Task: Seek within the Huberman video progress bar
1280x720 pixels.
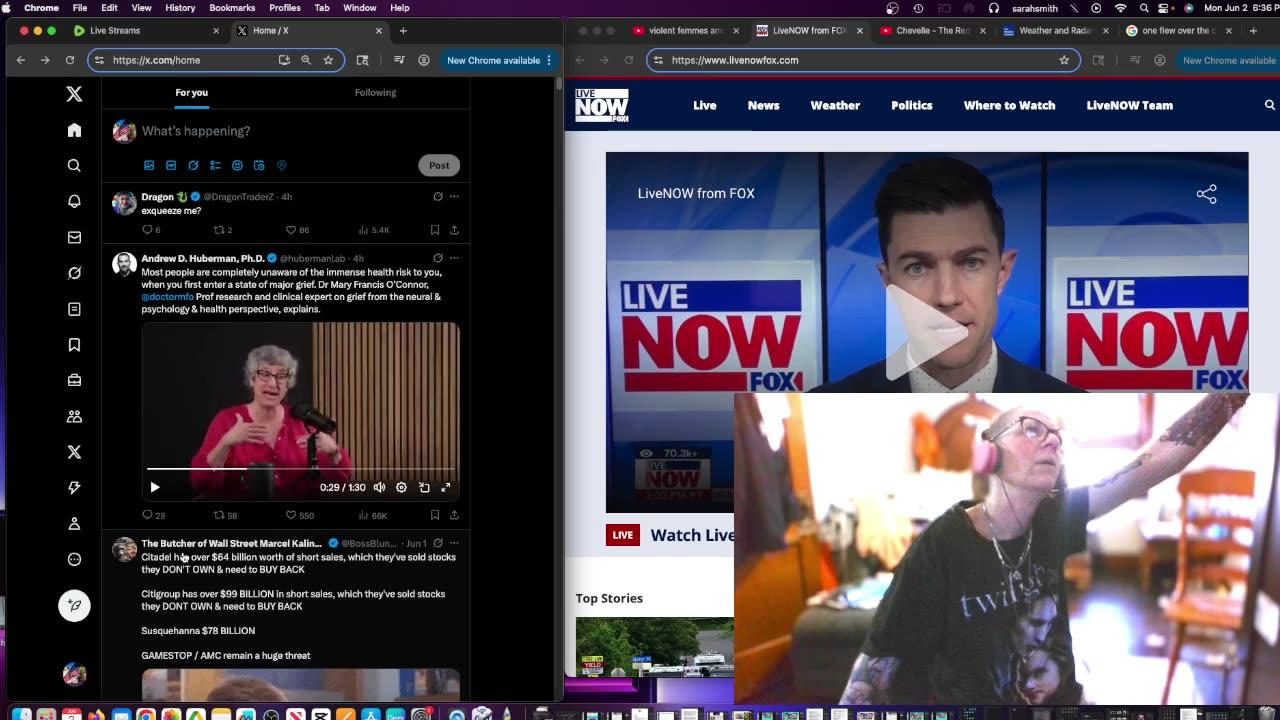Action: 300,468
